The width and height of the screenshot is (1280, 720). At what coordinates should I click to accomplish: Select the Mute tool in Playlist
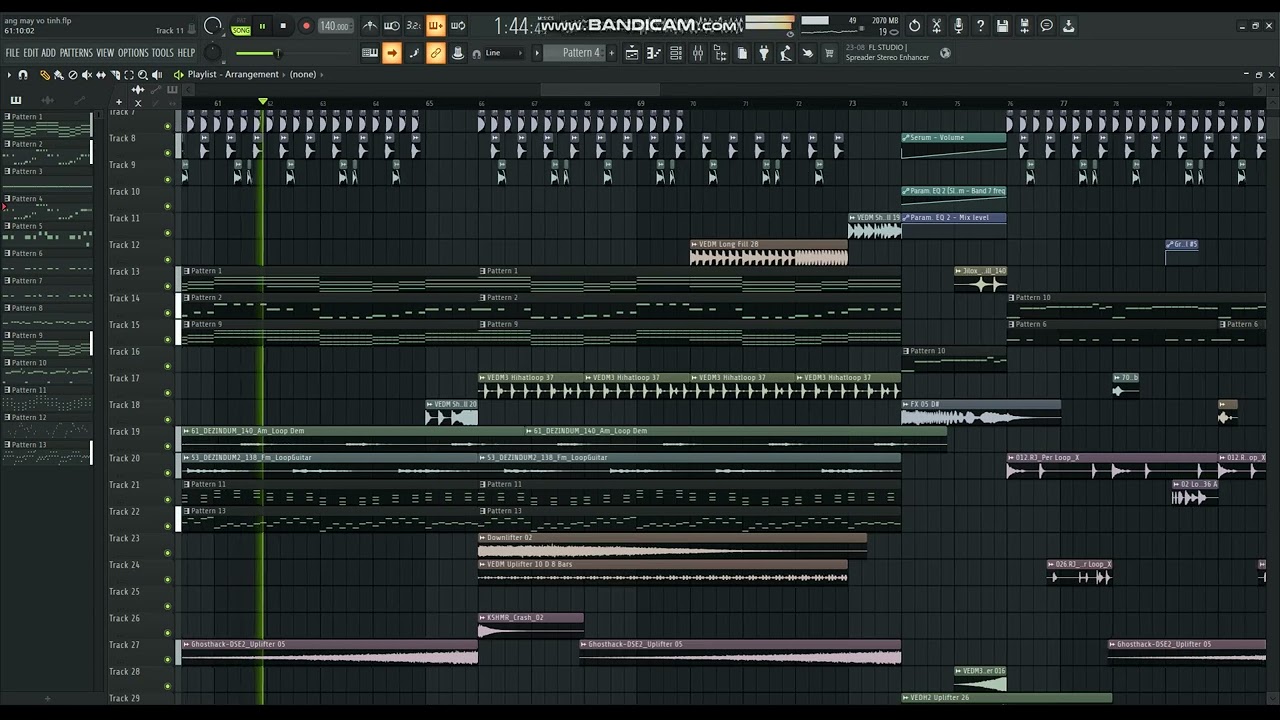click(86, 75)
